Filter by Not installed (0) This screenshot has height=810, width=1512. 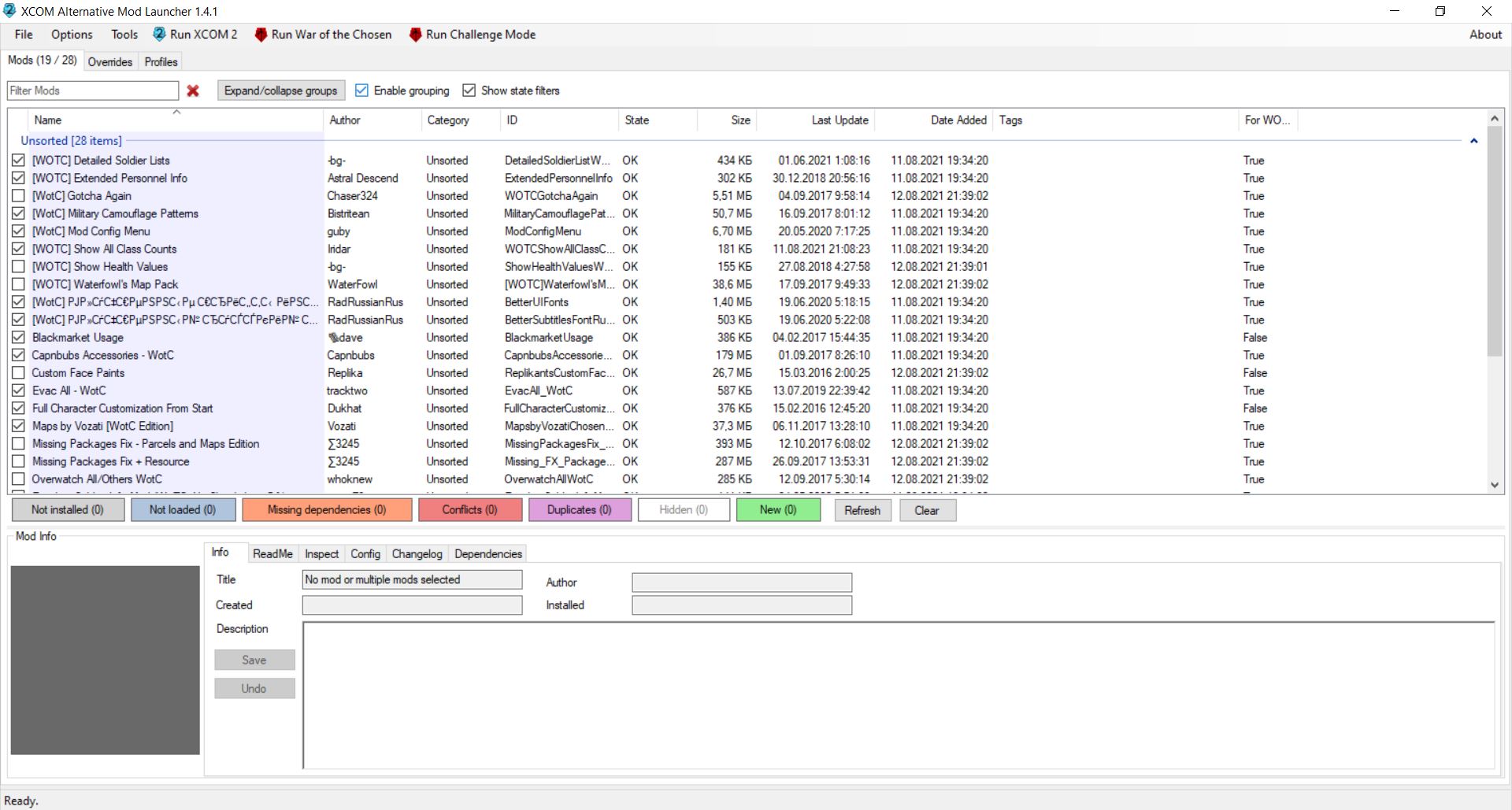pyautogui.click(x=68, y=510)
